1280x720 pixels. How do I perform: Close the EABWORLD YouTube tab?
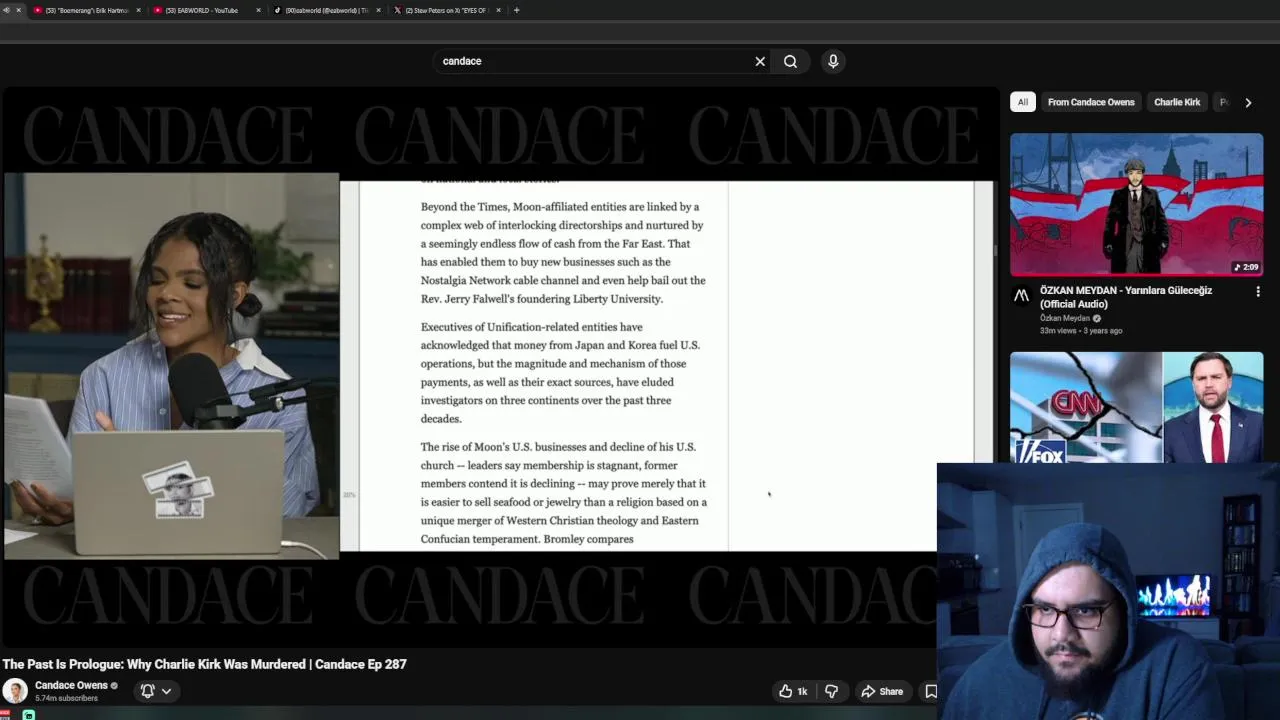click(259, 10)
